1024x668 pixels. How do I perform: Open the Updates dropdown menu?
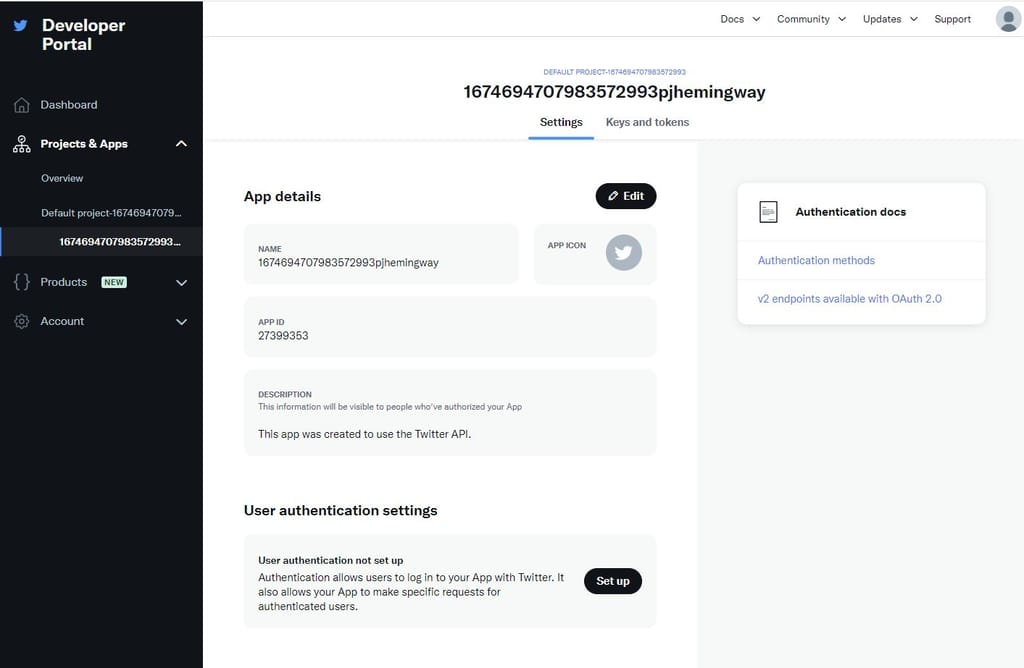click(x=890, y=19)
